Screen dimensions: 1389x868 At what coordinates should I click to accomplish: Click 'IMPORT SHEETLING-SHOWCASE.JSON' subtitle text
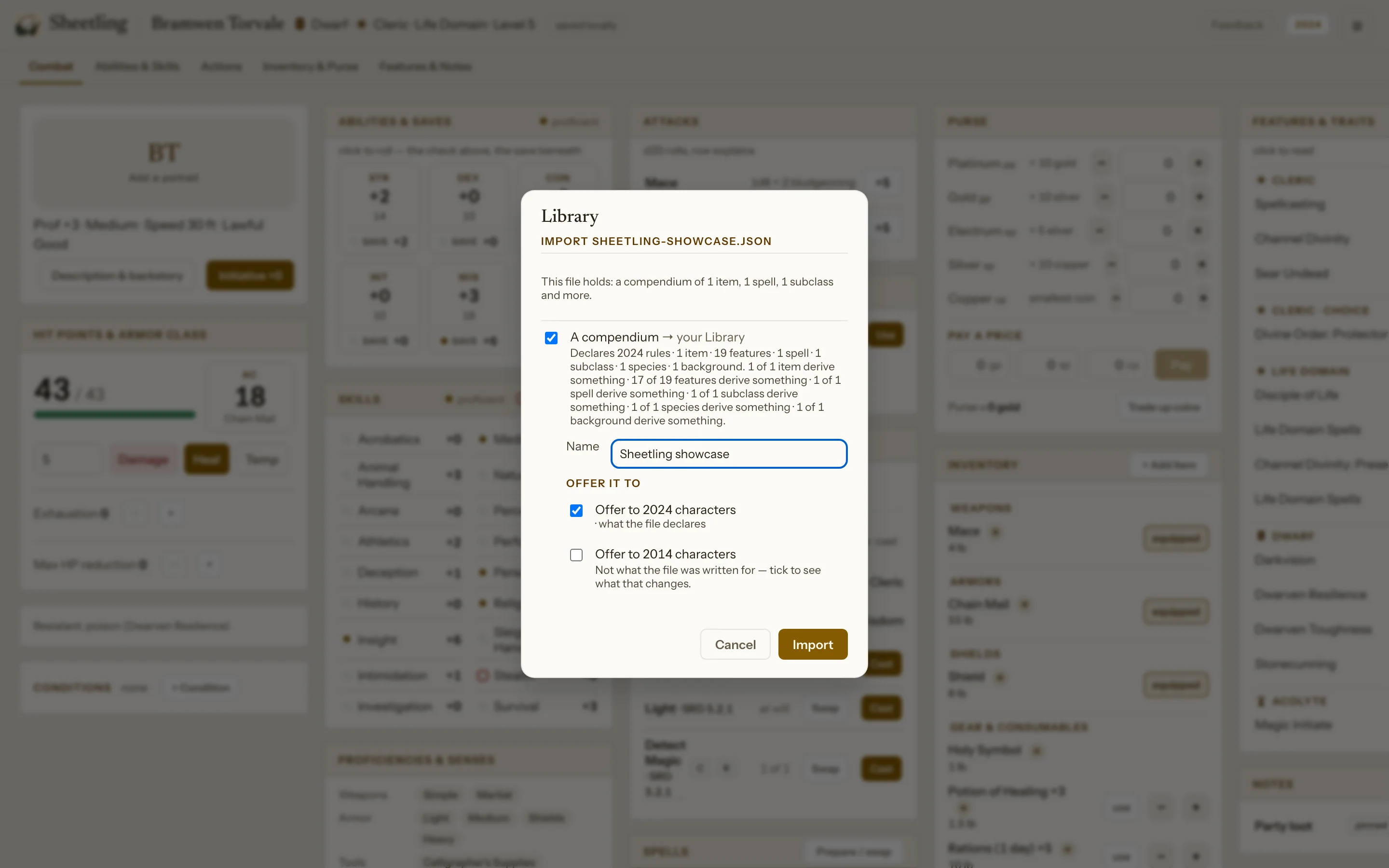pos(656,241)
